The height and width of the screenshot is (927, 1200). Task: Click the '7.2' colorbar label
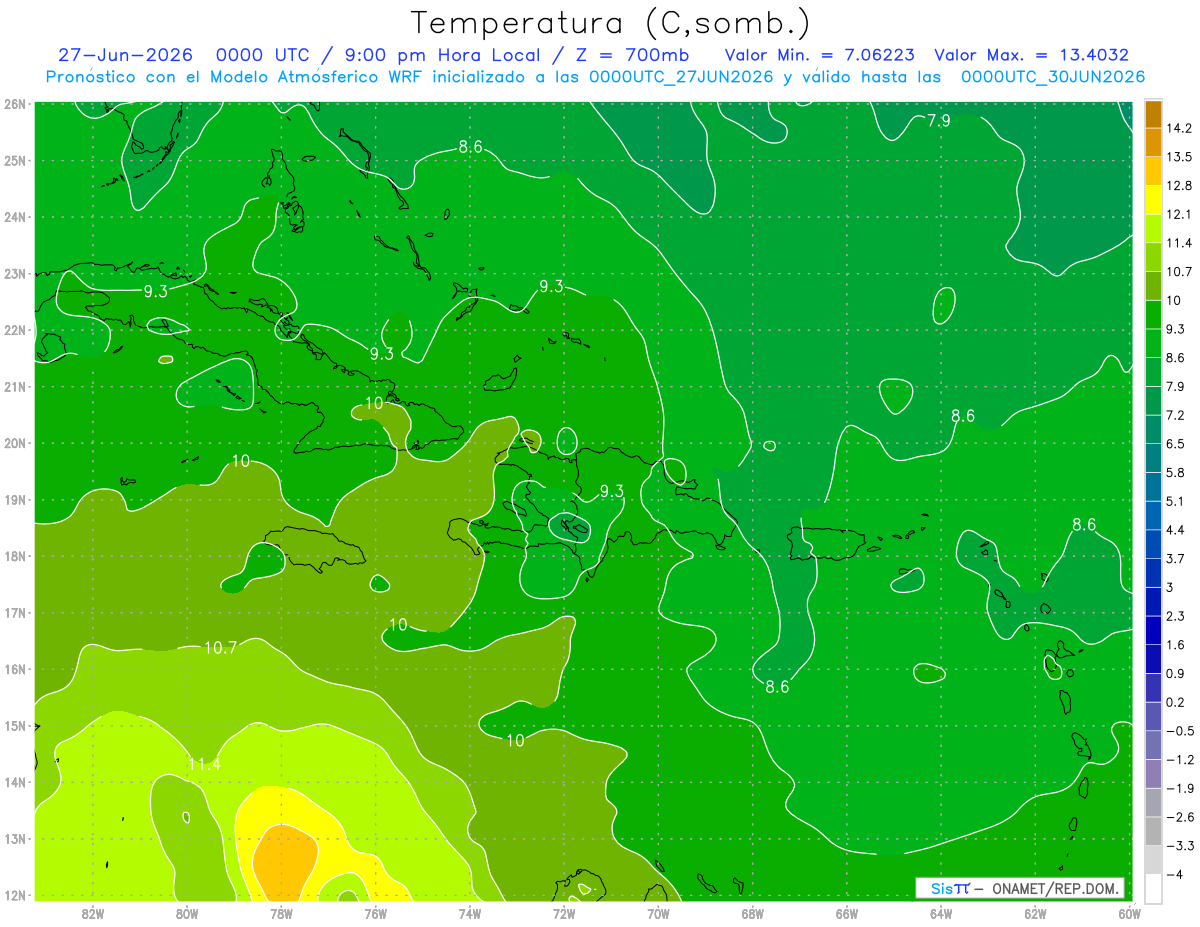click(1175, 415)
